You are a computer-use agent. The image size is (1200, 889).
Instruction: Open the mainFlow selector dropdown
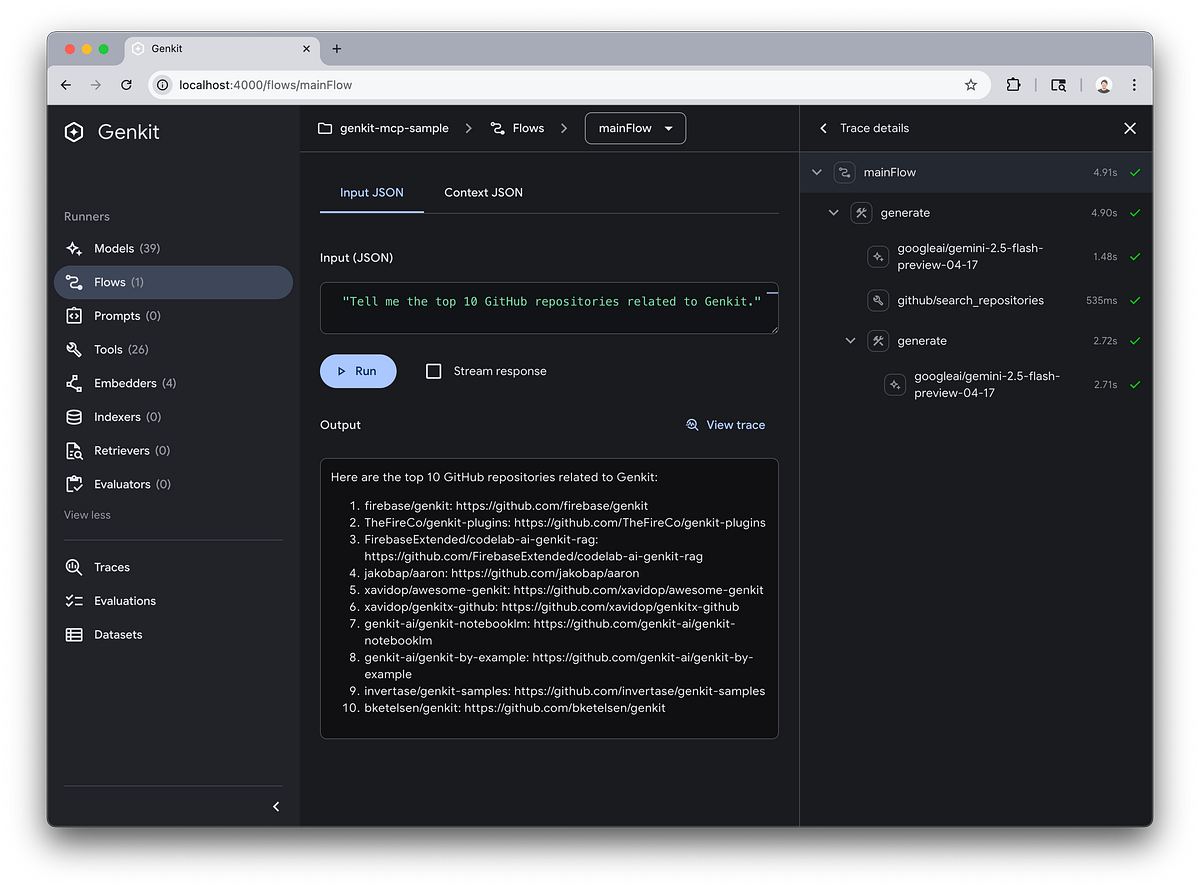coord(635,128)
